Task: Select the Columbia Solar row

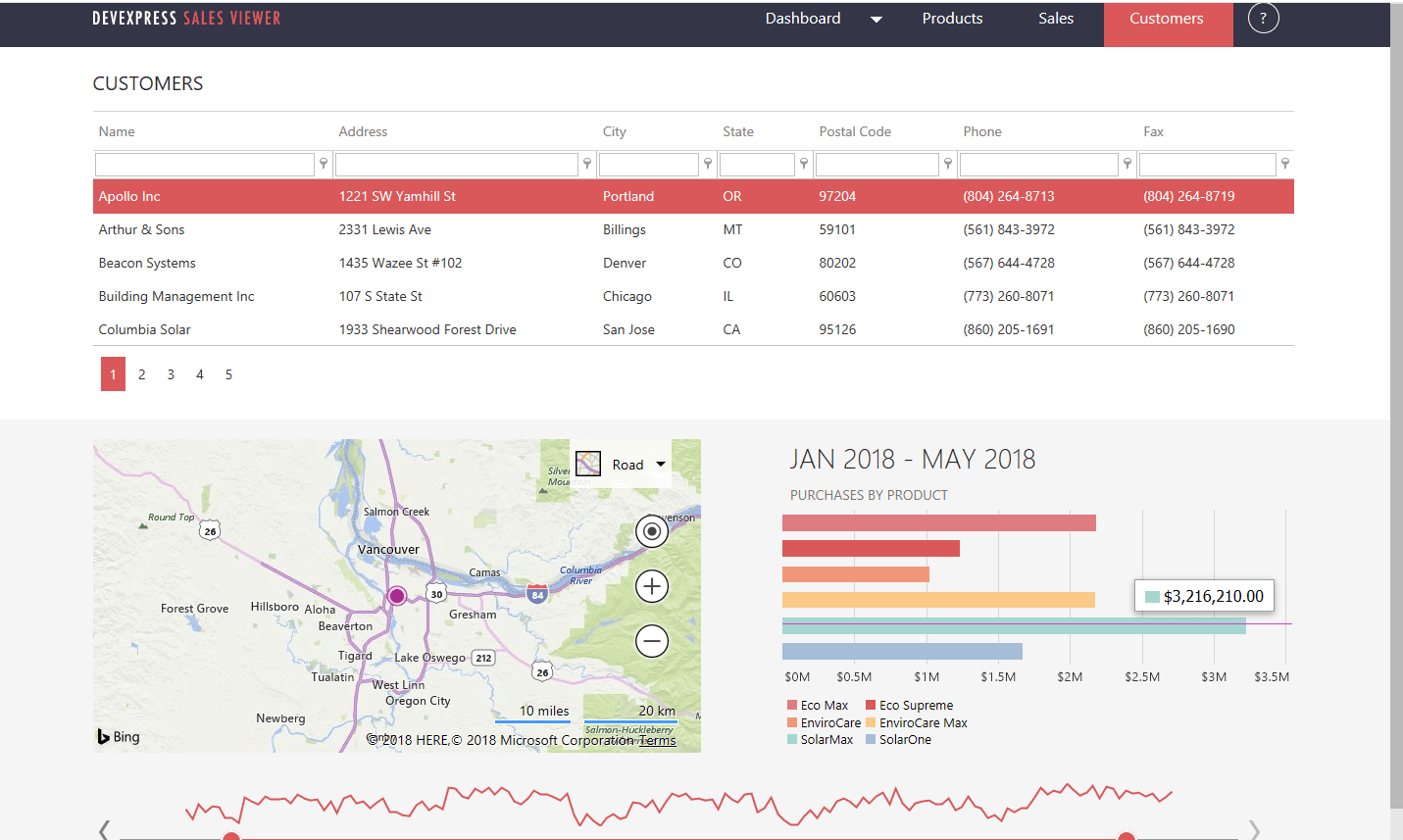Action: pyautogui.click(x=693, y=329)
